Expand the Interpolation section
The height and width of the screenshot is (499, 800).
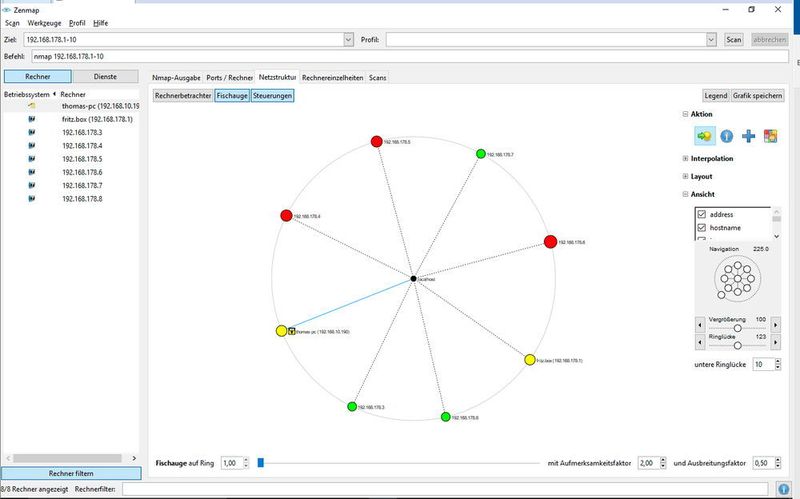(x=685, y=159)
